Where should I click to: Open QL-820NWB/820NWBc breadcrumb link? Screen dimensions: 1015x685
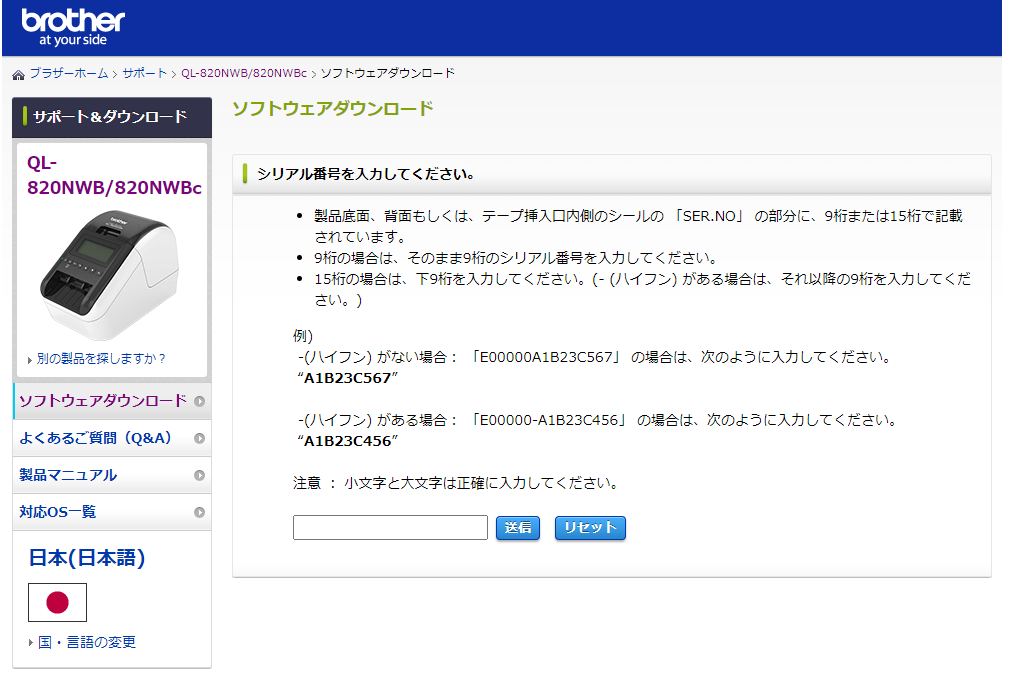[x=244, y=74]
